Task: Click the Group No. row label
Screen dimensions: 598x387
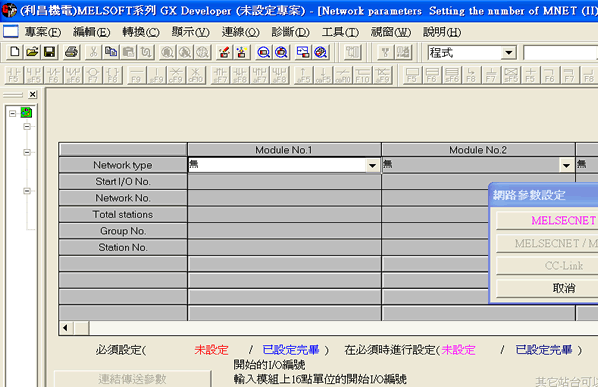Action: point(123,231)
